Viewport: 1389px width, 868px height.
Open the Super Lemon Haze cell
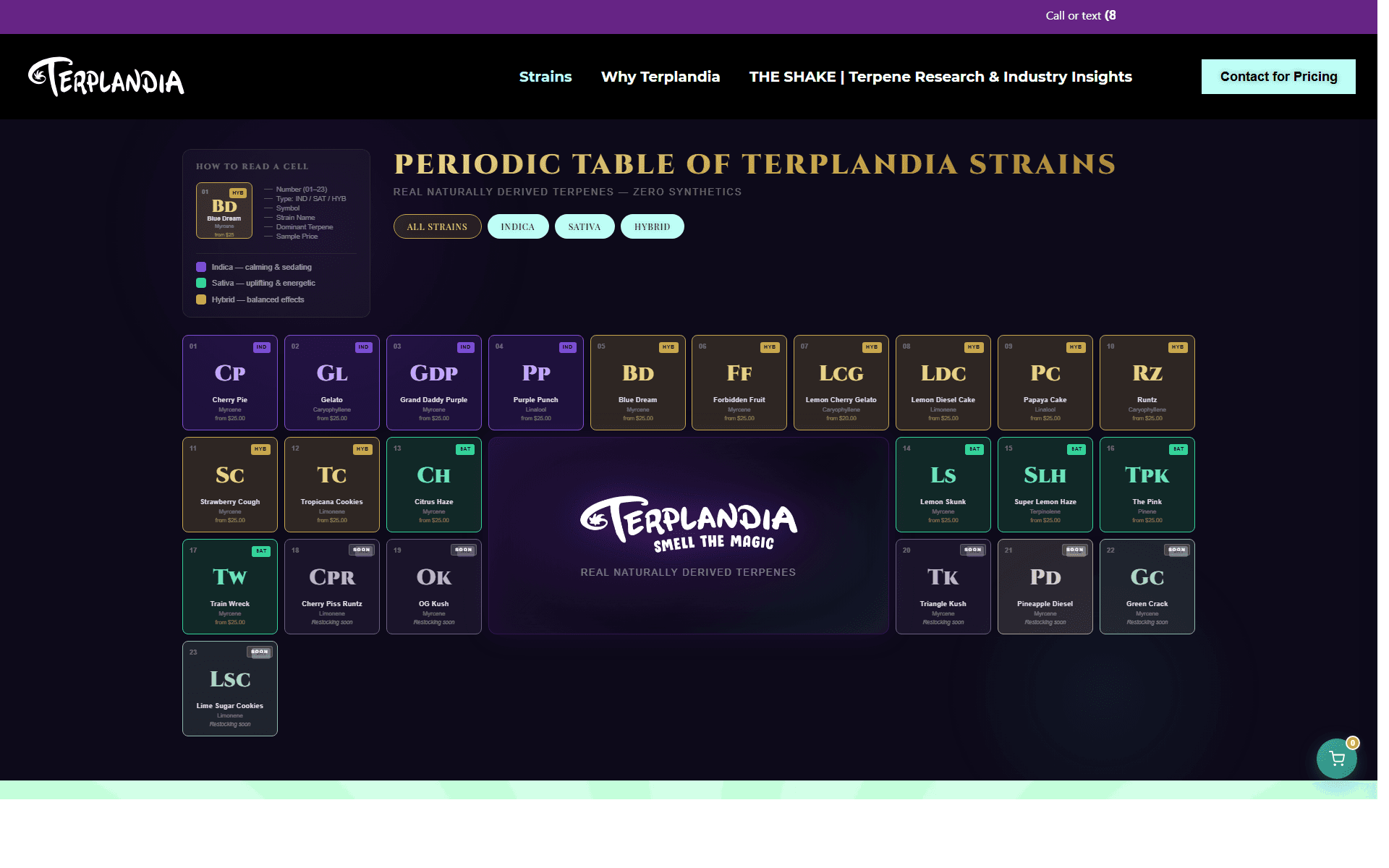click(x=1045, y=485)
